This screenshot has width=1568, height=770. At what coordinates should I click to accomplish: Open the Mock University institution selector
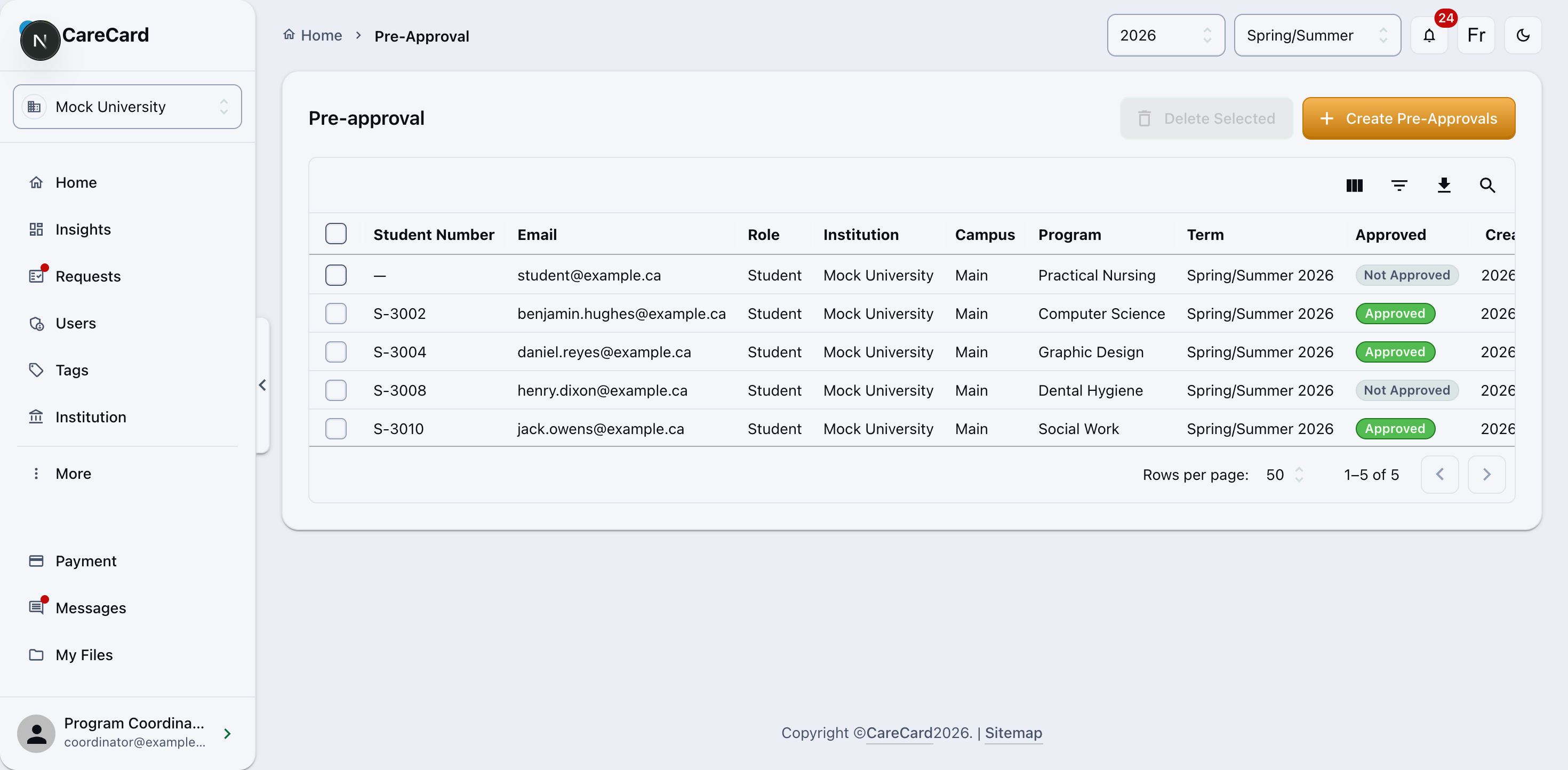(x=127, y=107)
